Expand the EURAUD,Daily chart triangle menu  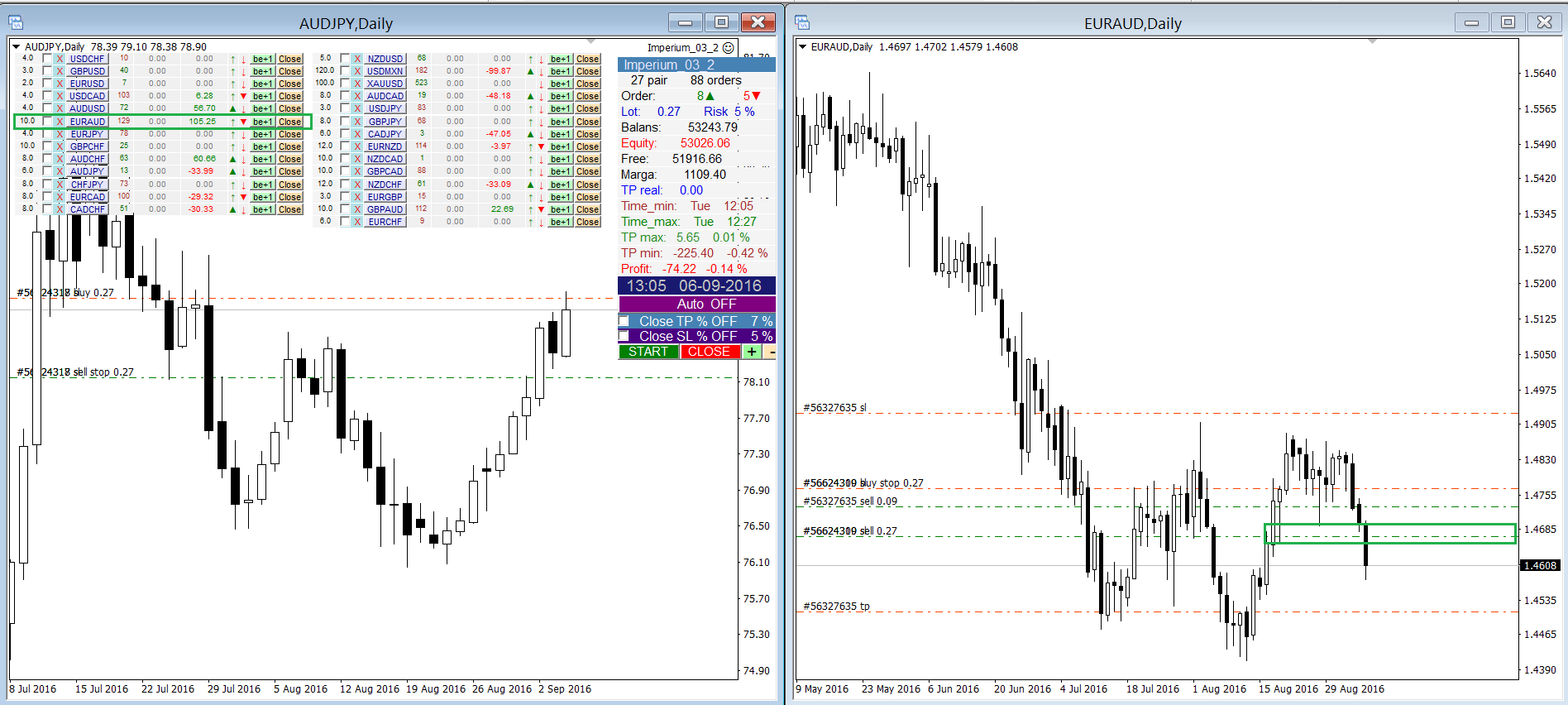click(x=802, y=46)
